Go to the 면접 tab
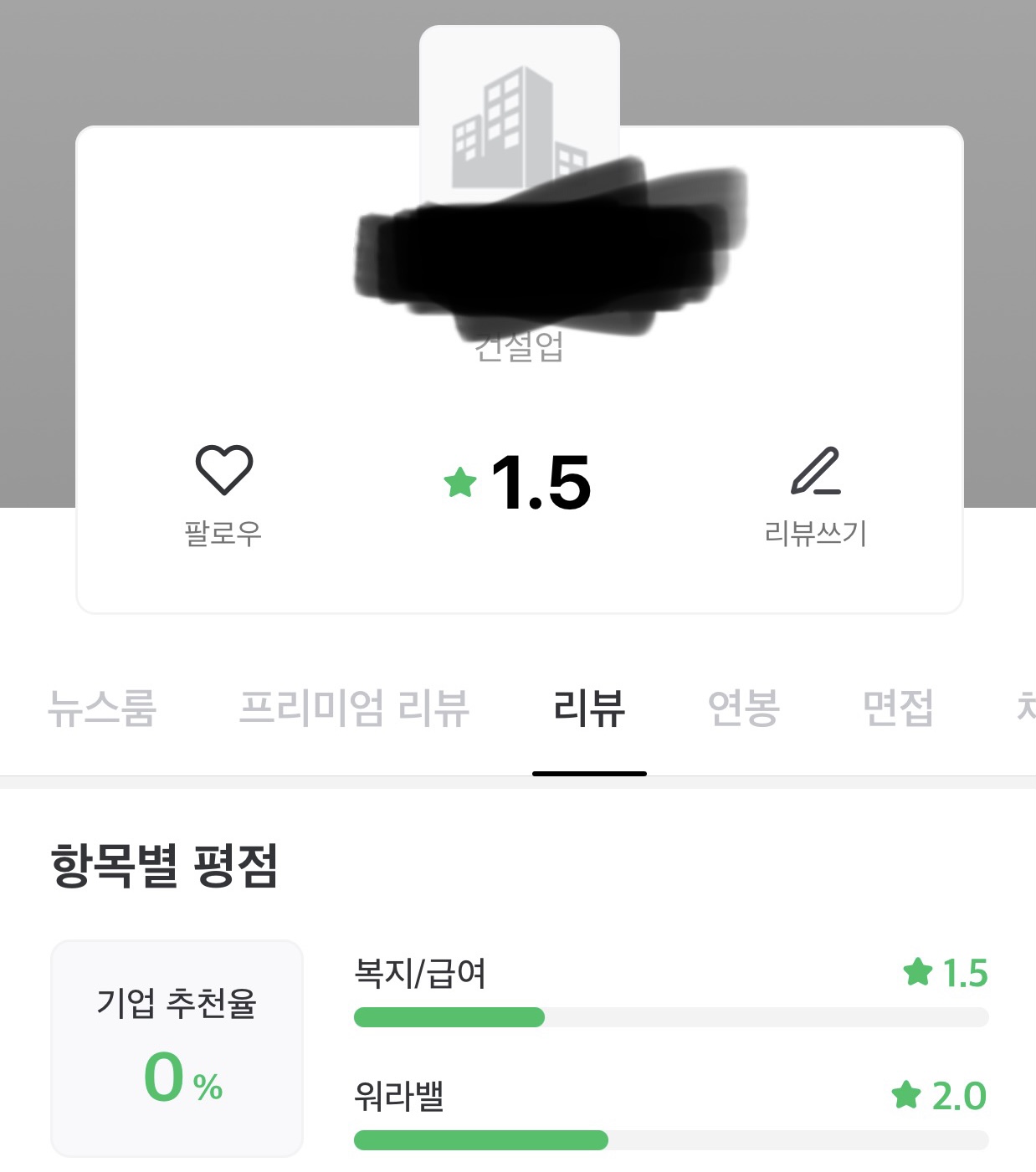Viewport: 1036px width, 1172px height. [x=898, y=708]
